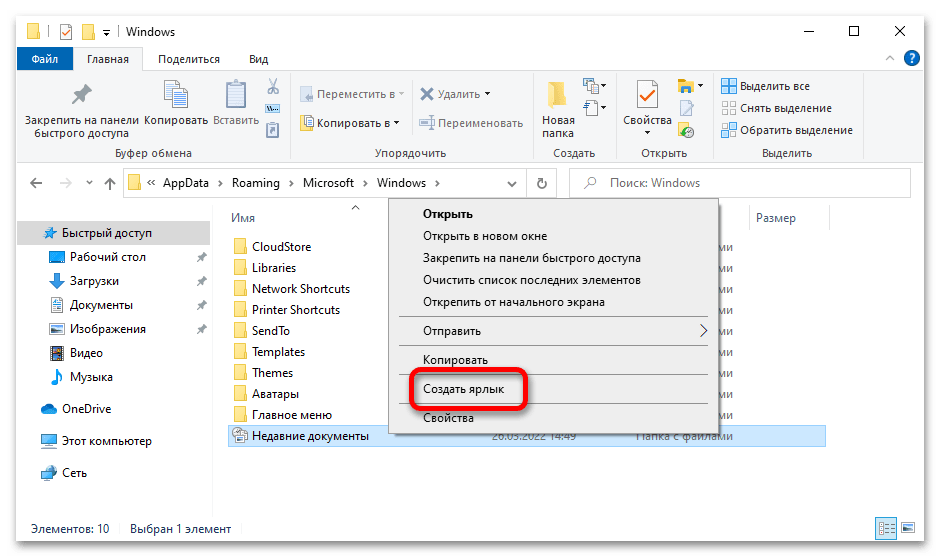
Task: Click the Back navigation arrow
Action: coord(37,183)
